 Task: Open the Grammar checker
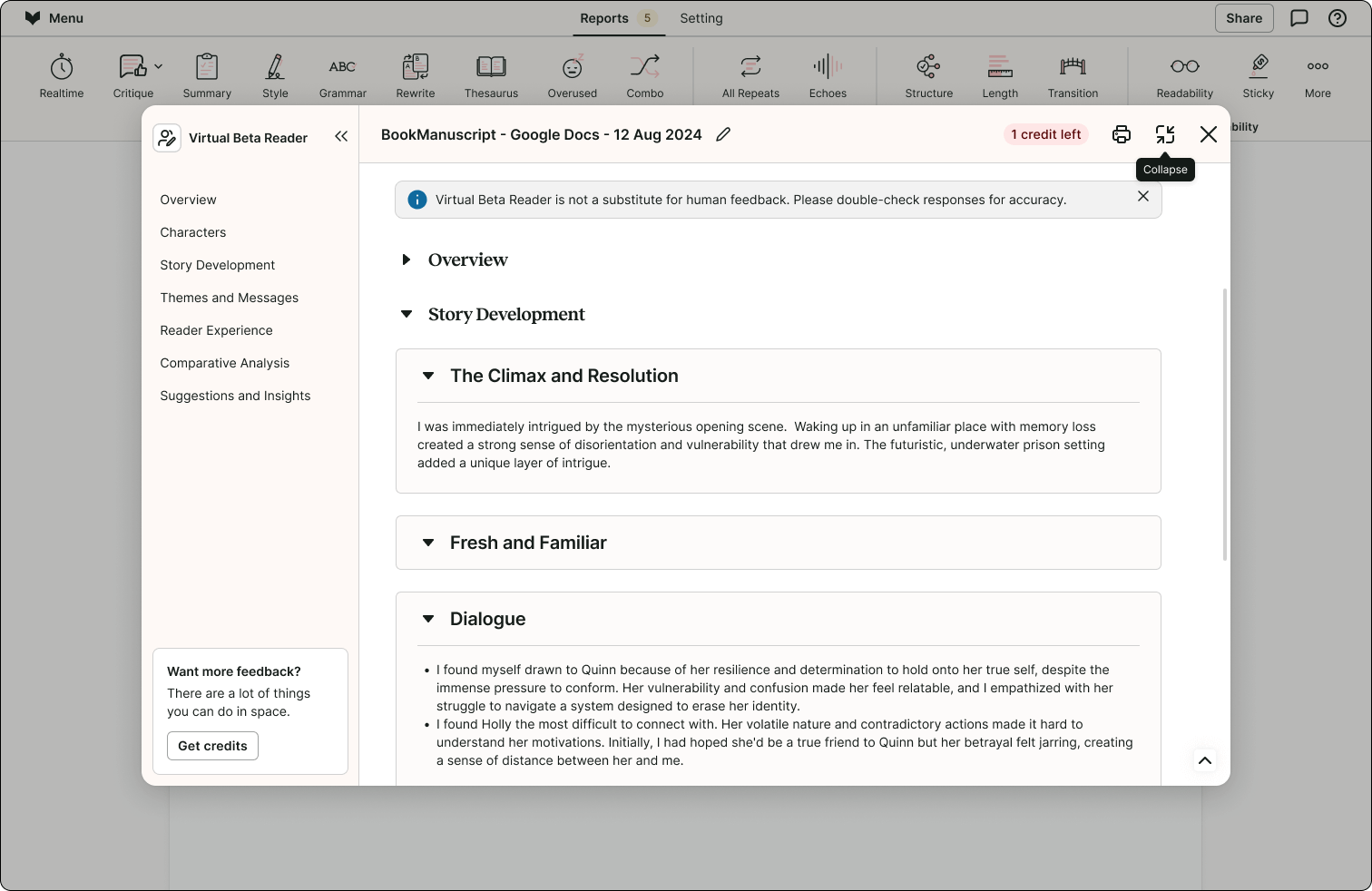(342, 74)
